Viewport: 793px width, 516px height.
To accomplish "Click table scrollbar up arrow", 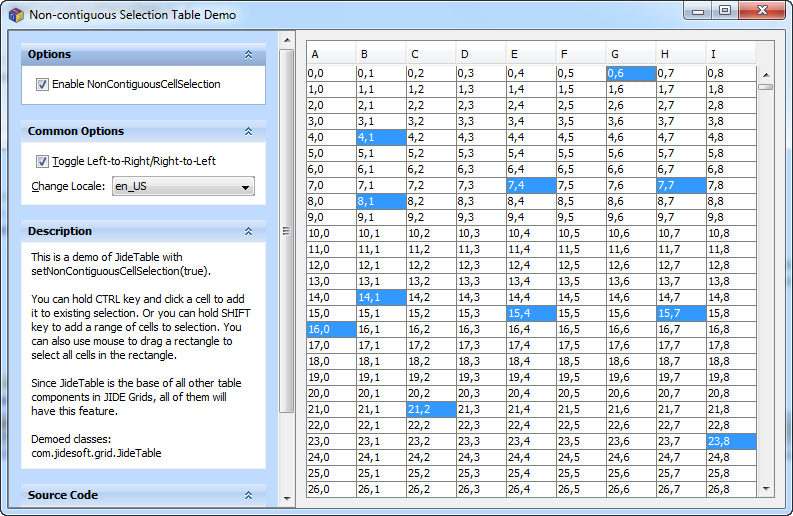I will pyautogui.click(x=766, y=75).
